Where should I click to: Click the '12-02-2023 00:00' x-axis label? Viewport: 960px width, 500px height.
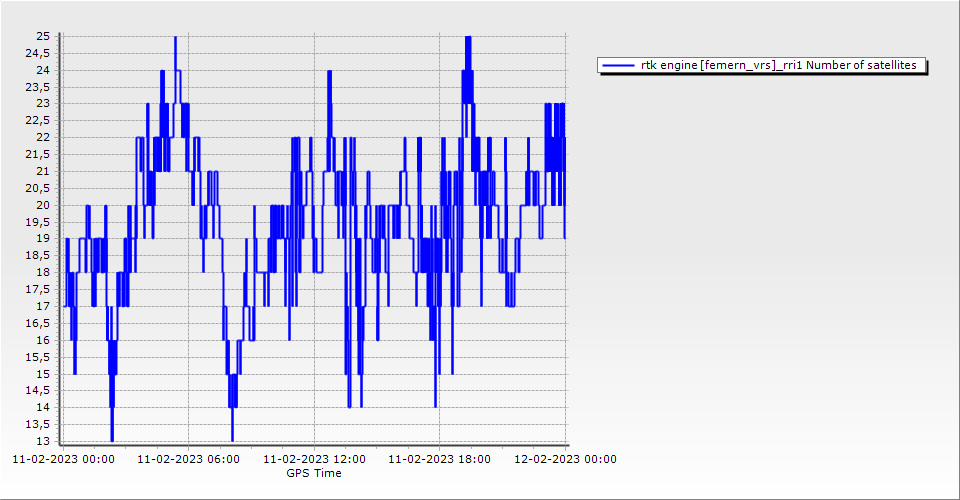click(x=566, y=460)
